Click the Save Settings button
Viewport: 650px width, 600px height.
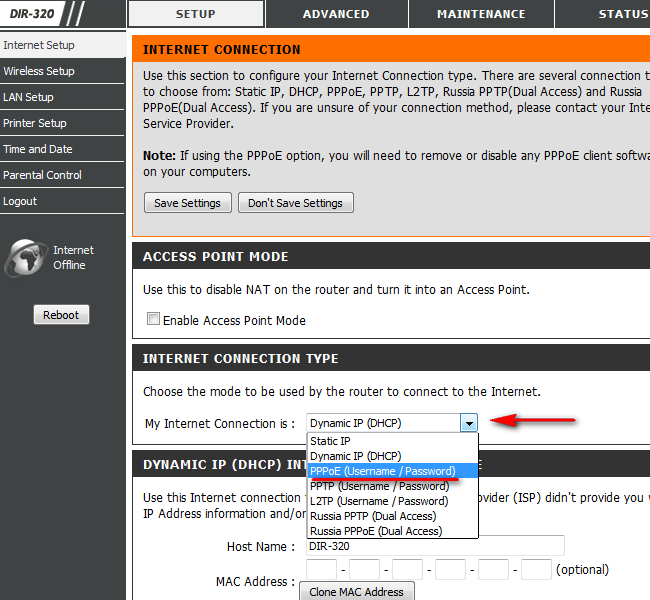point(187,203)
